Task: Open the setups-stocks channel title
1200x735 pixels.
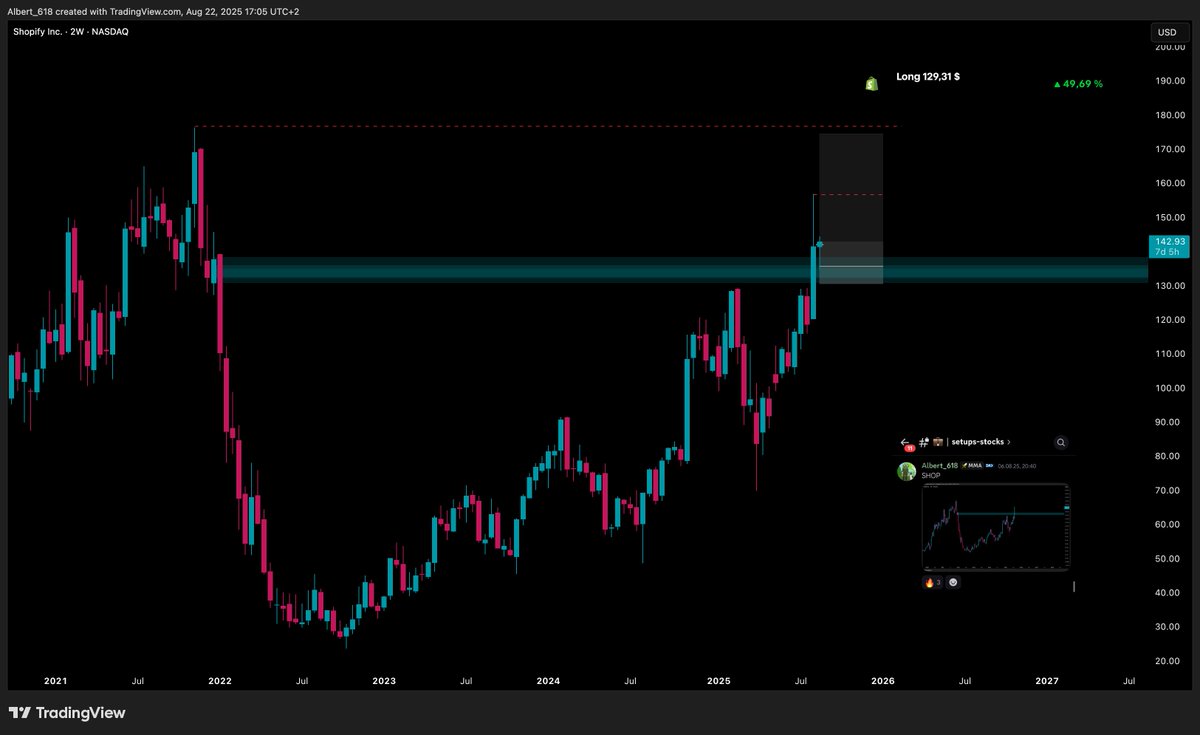Action: pyautogui.click(x=978, y=442)
